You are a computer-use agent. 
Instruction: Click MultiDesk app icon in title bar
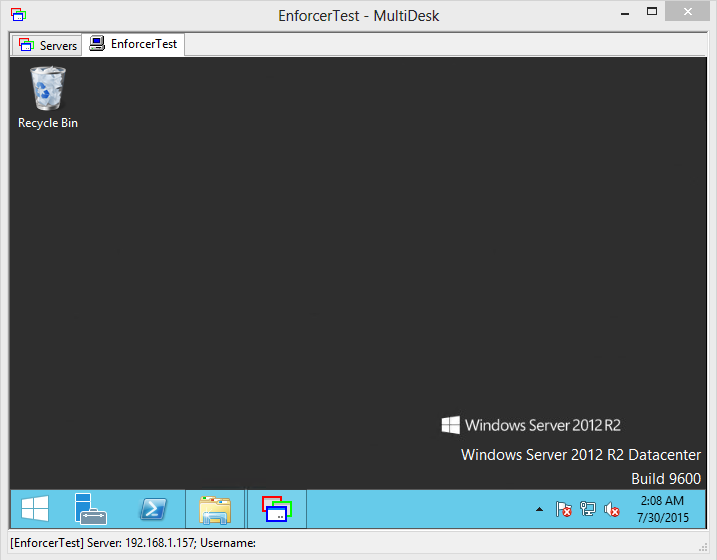(x=18, y=15)
